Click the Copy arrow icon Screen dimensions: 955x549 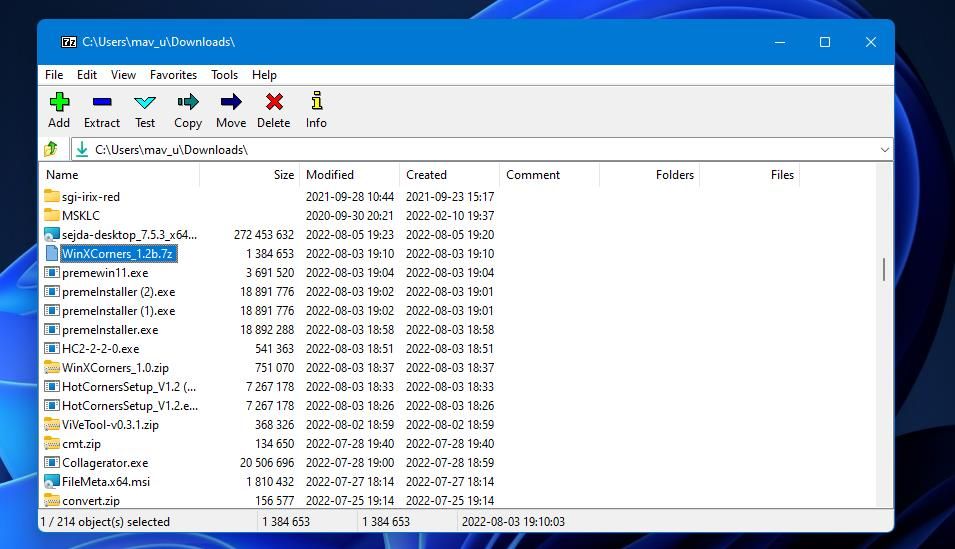[x=188, y=102]
